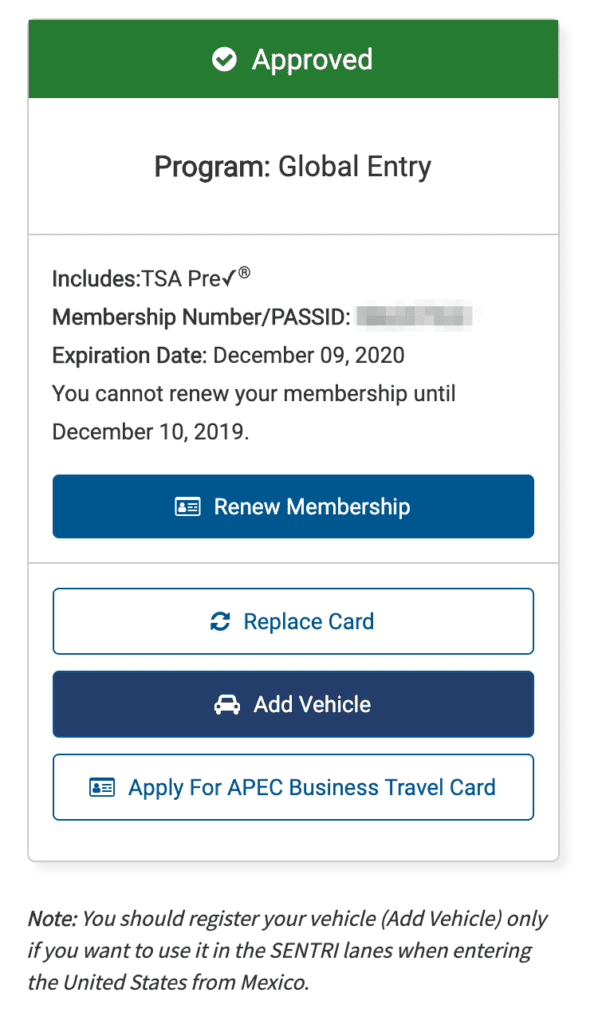Click the checkmark icon in the Approved banner
Image resolution: width=598 pixels, height=1024 pixels.
[219, 59]
